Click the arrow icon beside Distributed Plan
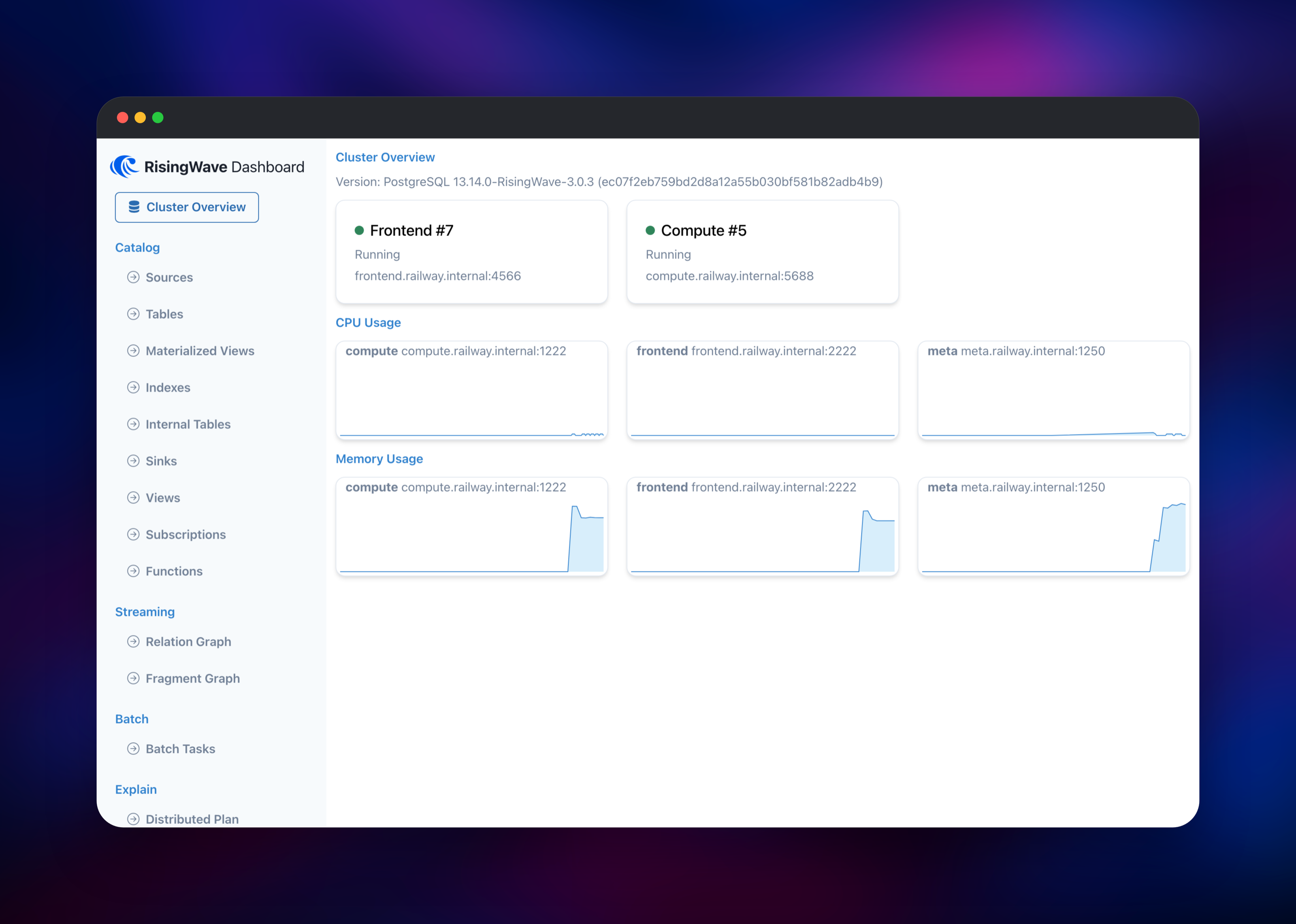The image size is (1296, 924). (x=133, y=819)
